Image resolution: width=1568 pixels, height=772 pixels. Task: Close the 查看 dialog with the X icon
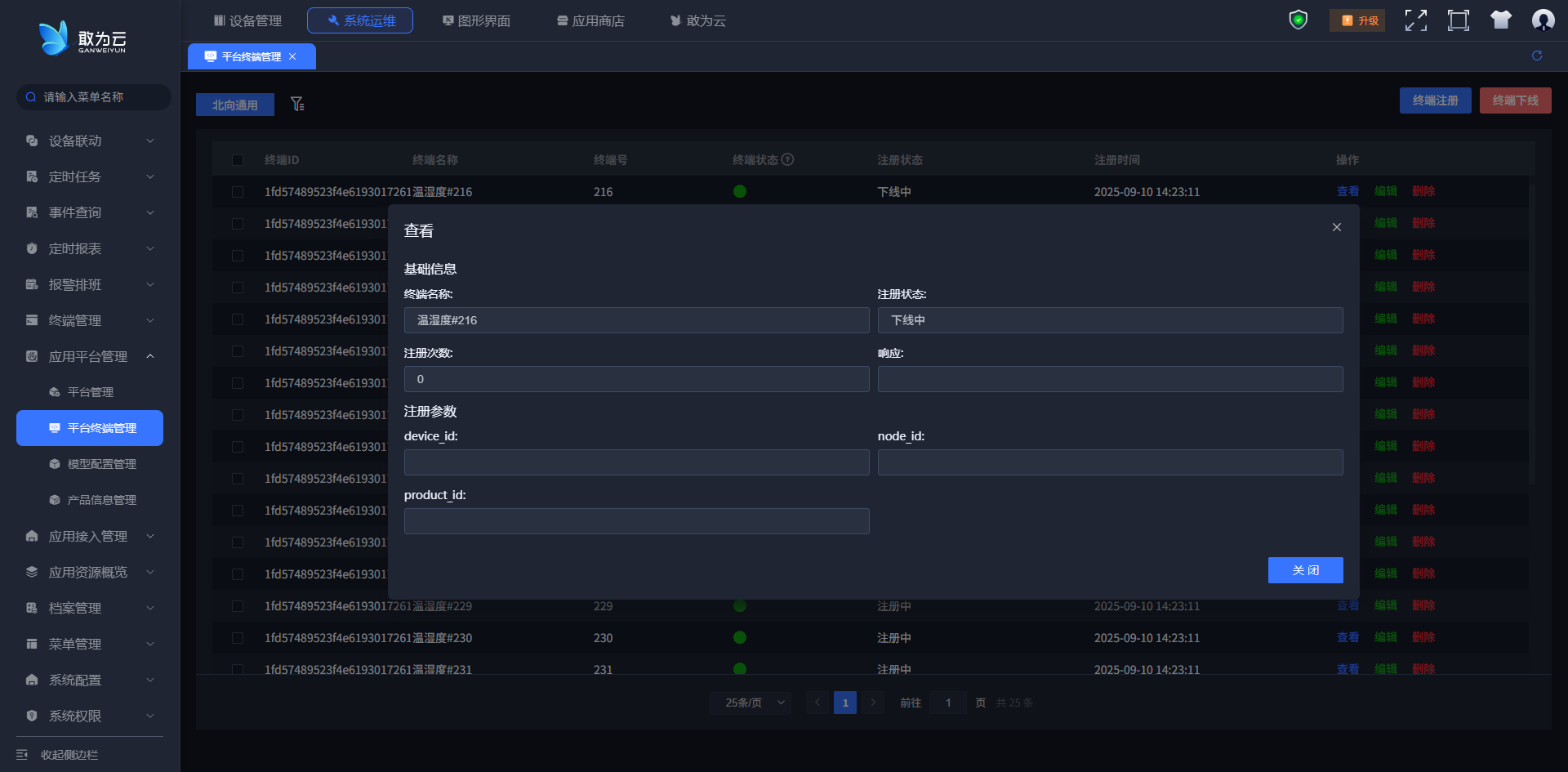tap(1337, 227)
